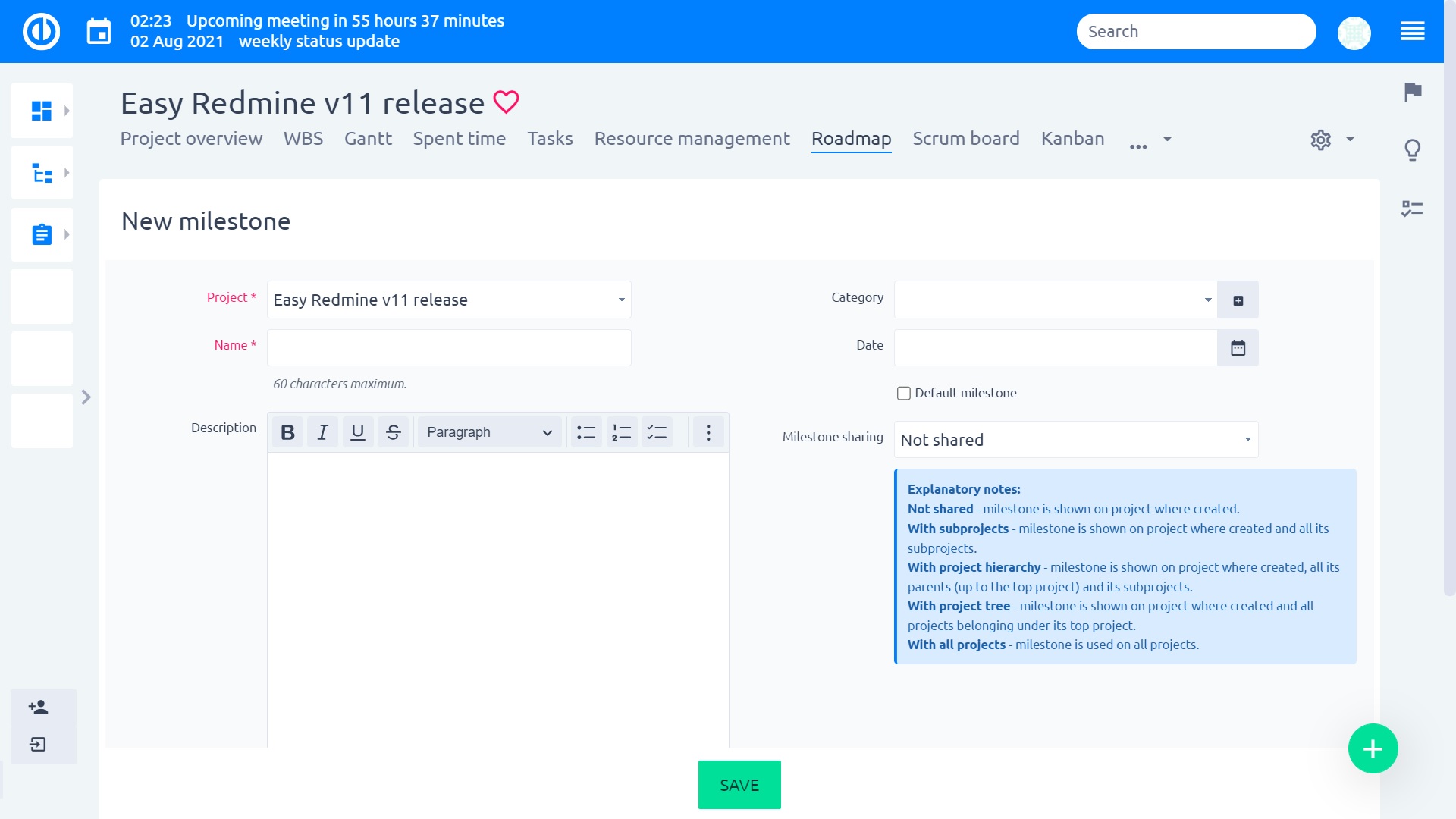Switch to the Gantt tab
Screen dimensions: 1456x819
pyautogui.click(x=368, y=139)
